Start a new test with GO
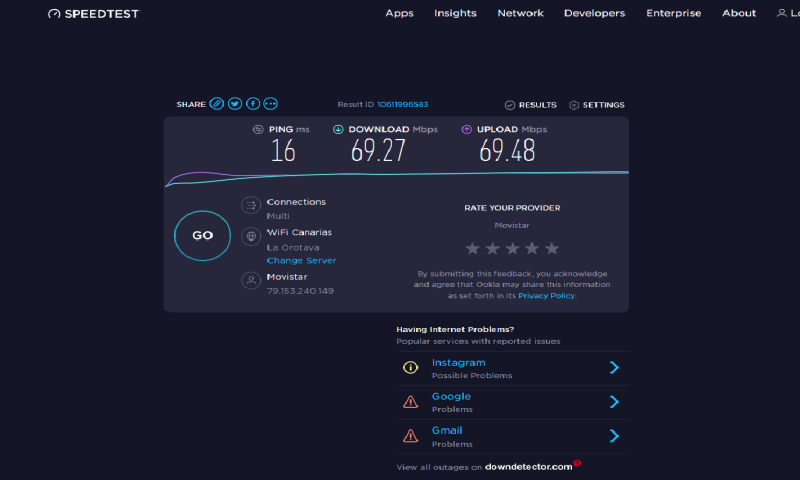Viewport: 800px width, 480px height. 203,236
